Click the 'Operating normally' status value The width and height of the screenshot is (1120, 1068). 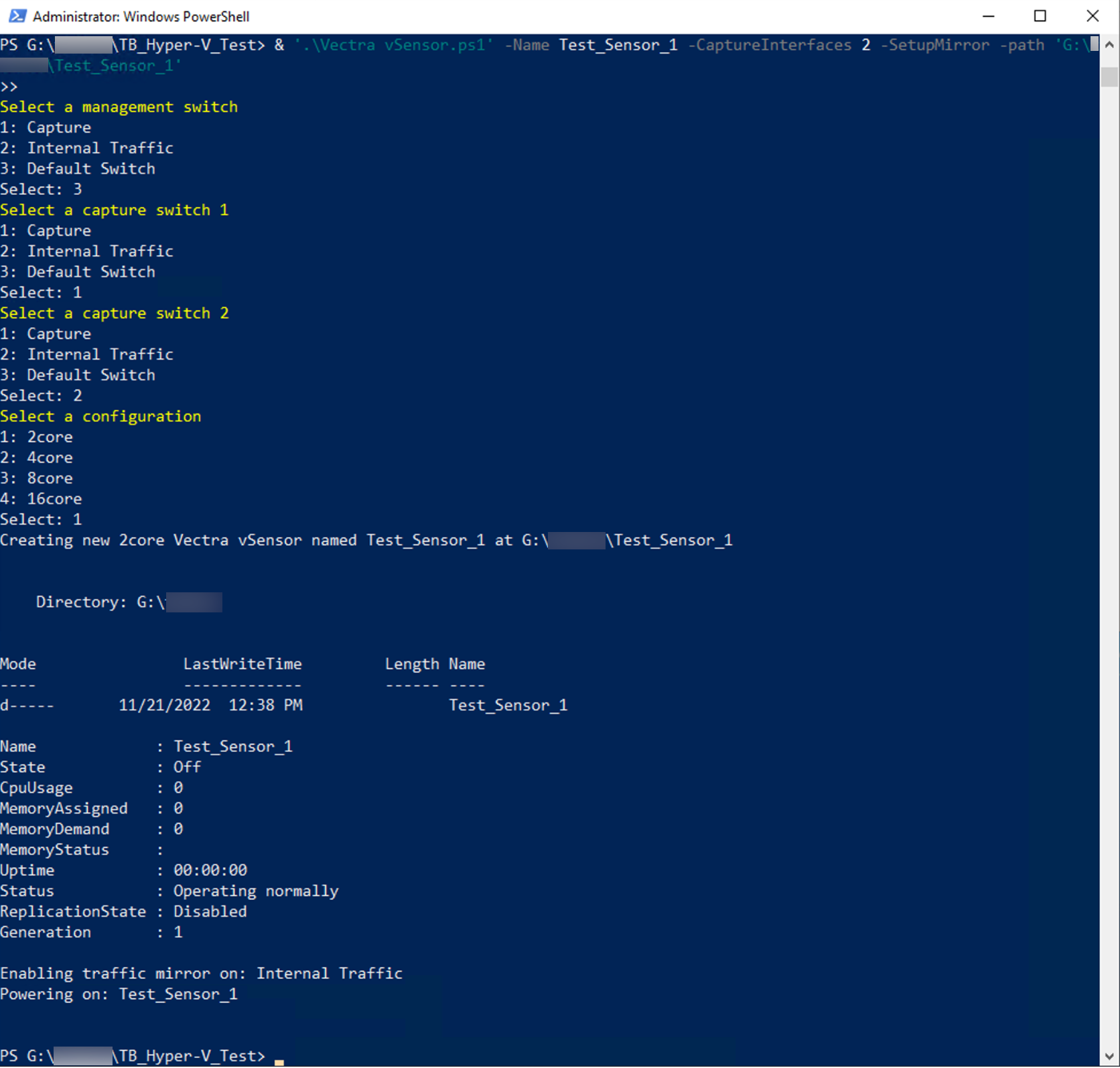click(256, 892)
